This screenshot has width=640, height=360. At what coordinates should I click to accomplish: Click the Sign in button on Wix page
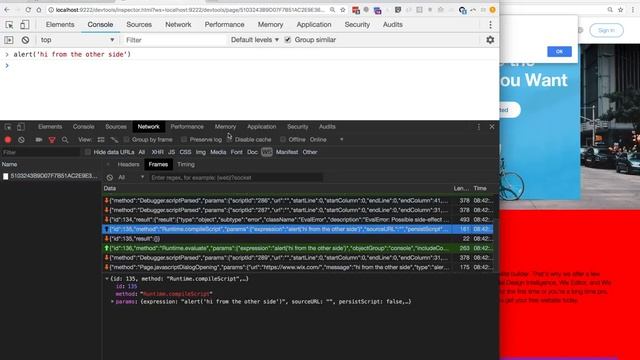coord(606,30)
